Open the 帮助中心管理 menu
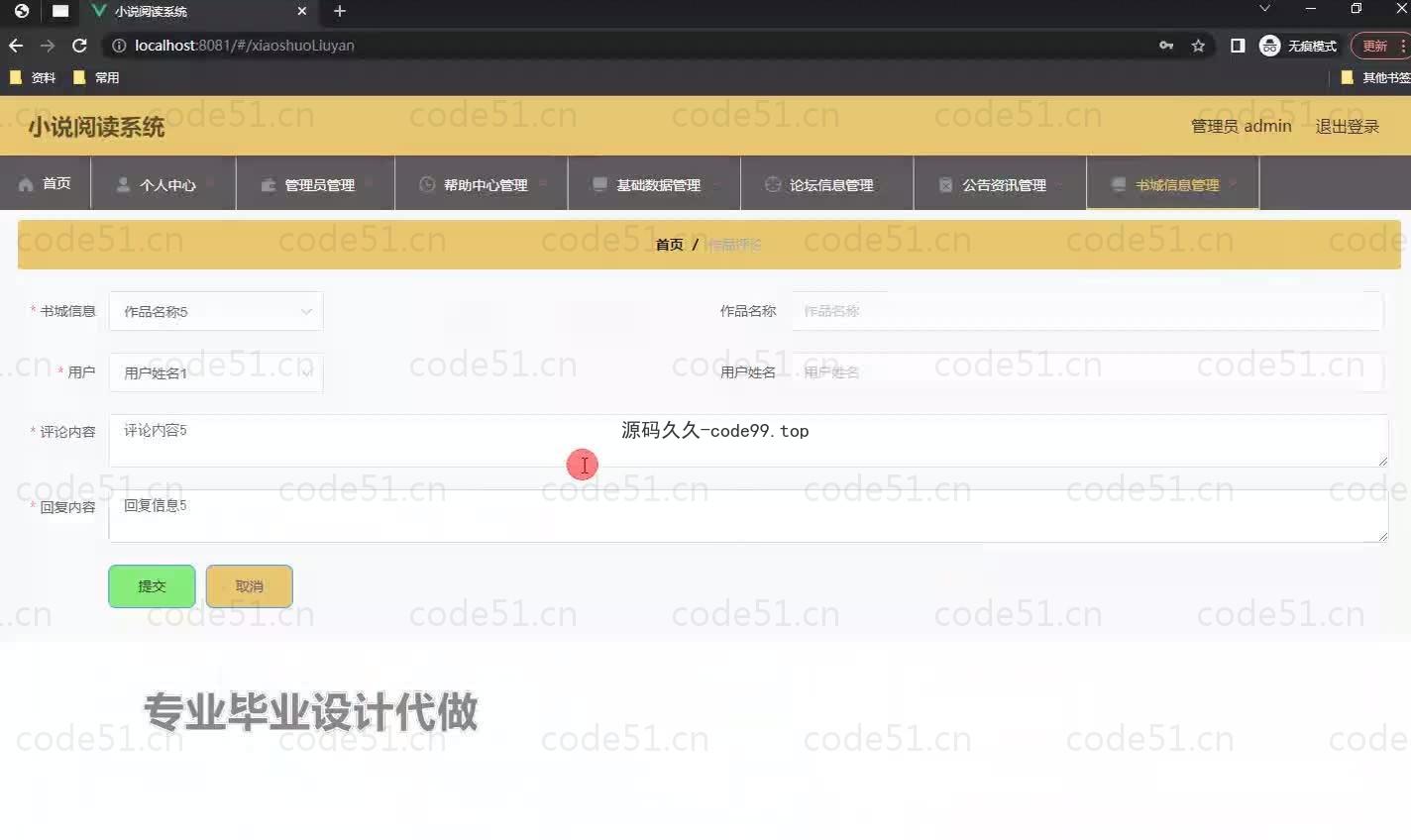1411x840 pixels. click(x=481, y=184)
